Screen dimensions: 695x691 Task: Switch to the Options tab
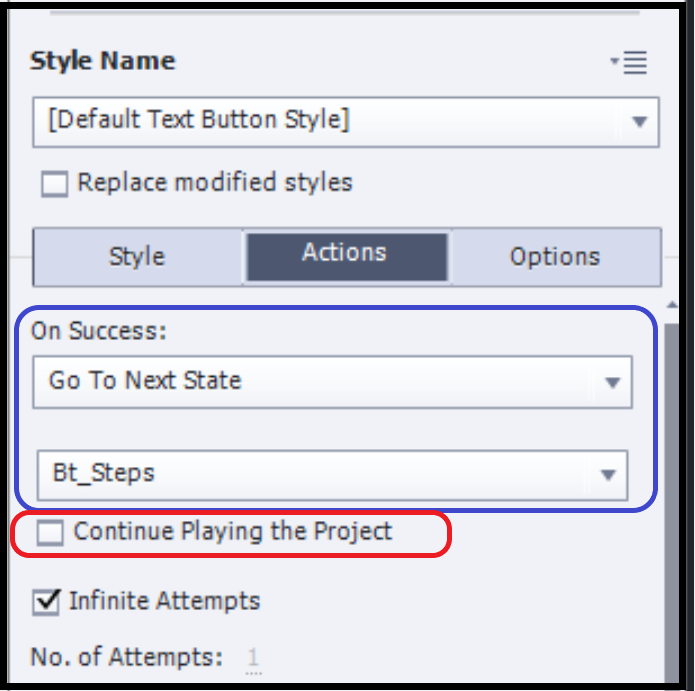coord(555,257)
